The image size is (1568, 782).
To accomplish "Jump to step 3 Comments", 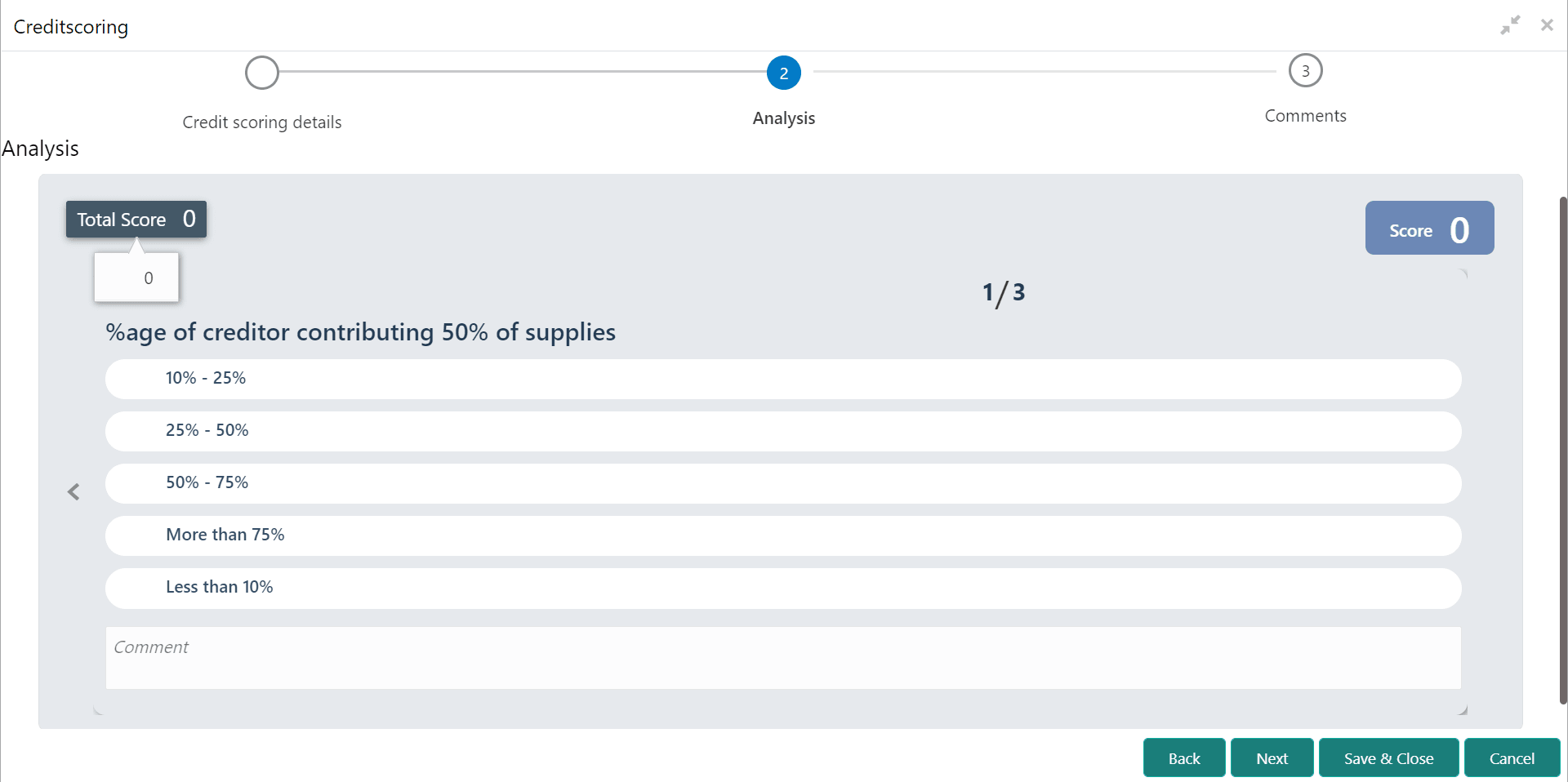I will pyautogui.click(x=1305, y=70).
